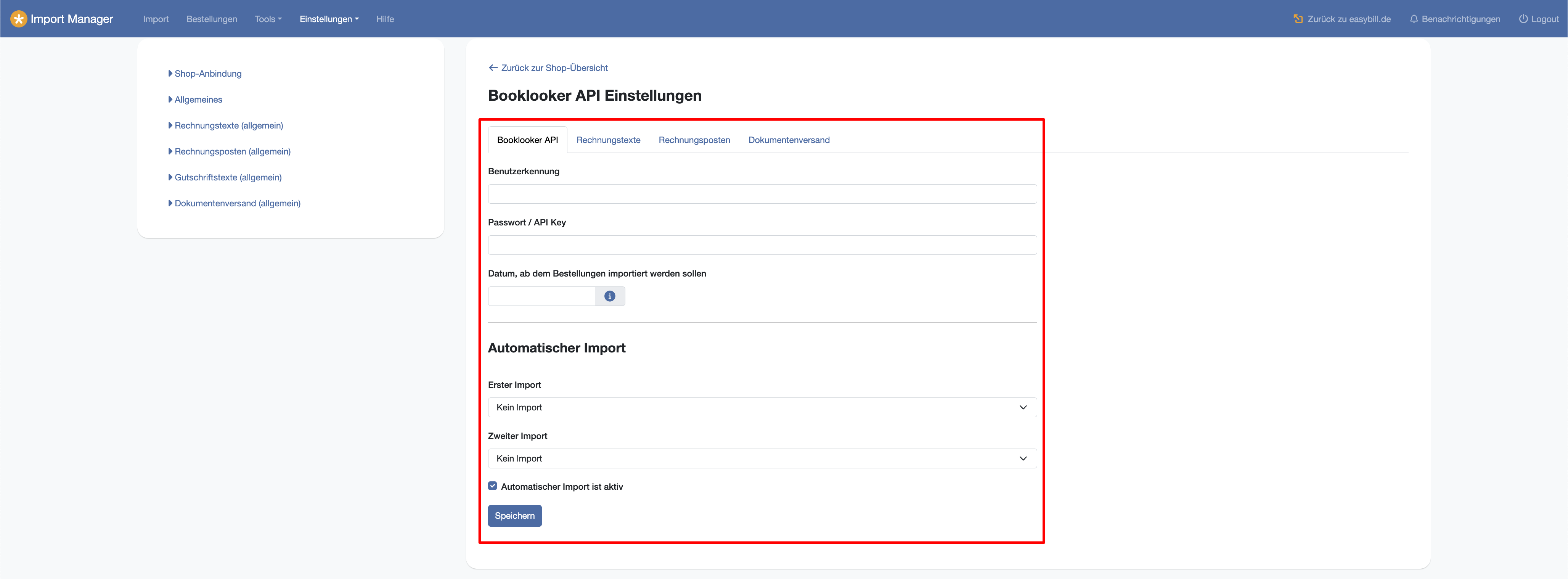Click the date field info icon
This screenshot has width=1568, height=579.
(609, 296)
